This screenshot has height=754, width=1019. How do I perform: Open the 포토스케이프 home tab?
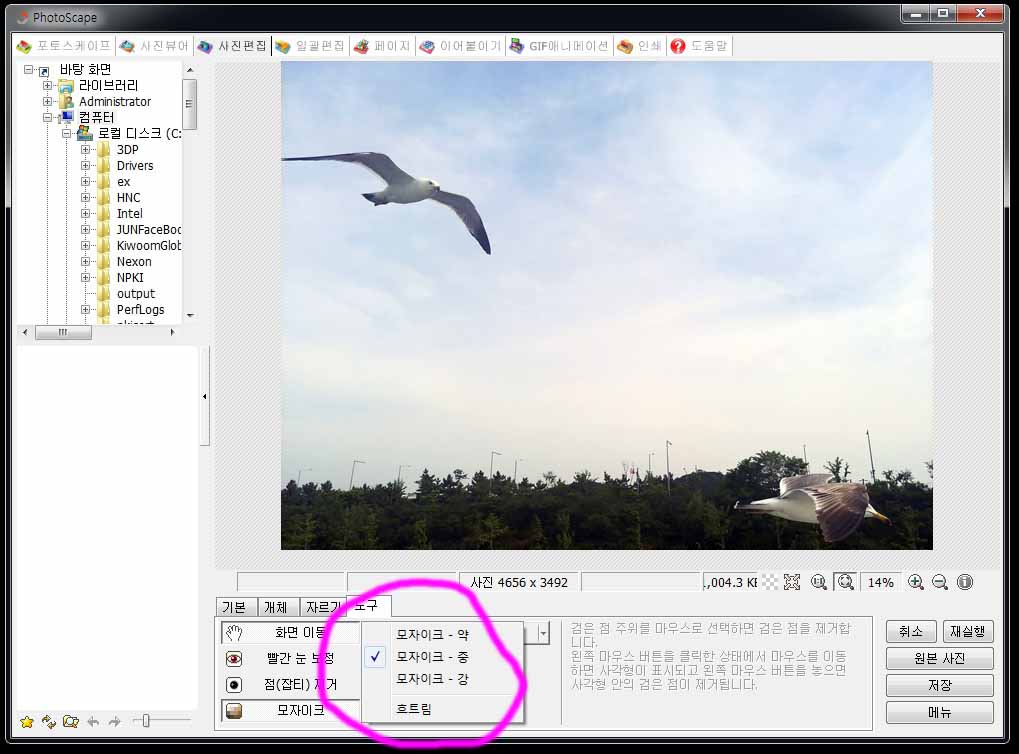point(64,46)
